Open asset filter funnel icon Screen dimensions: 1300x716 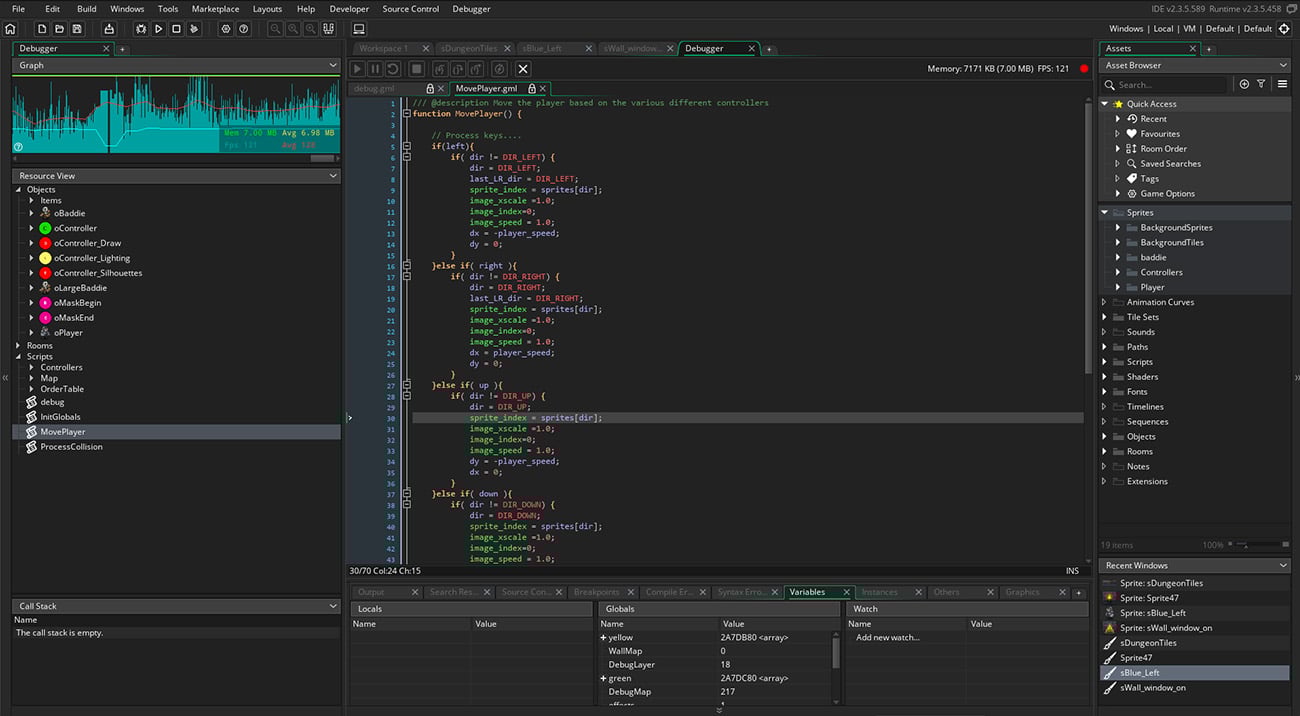1261,85
